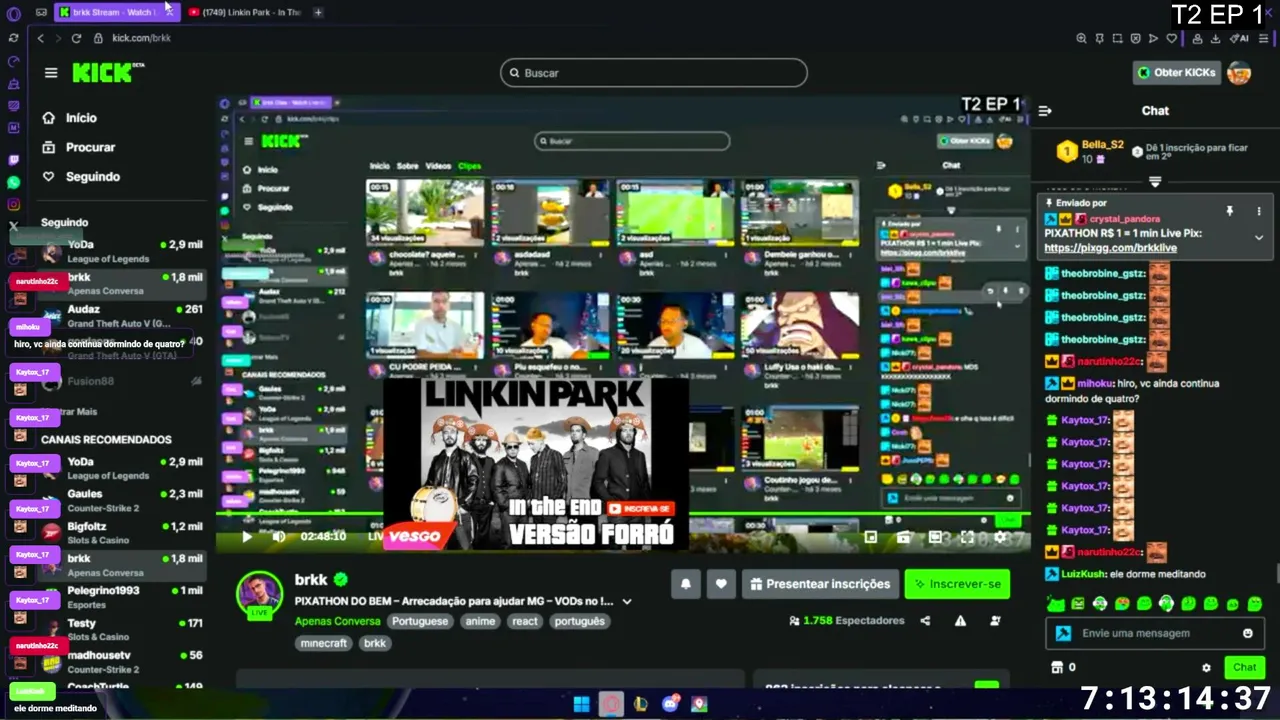The height and width of the screenshot is (720, 1280).
Task: Open the browser zoom magnifier icon
Action: pyautogui.click(x=1081, y=38)
